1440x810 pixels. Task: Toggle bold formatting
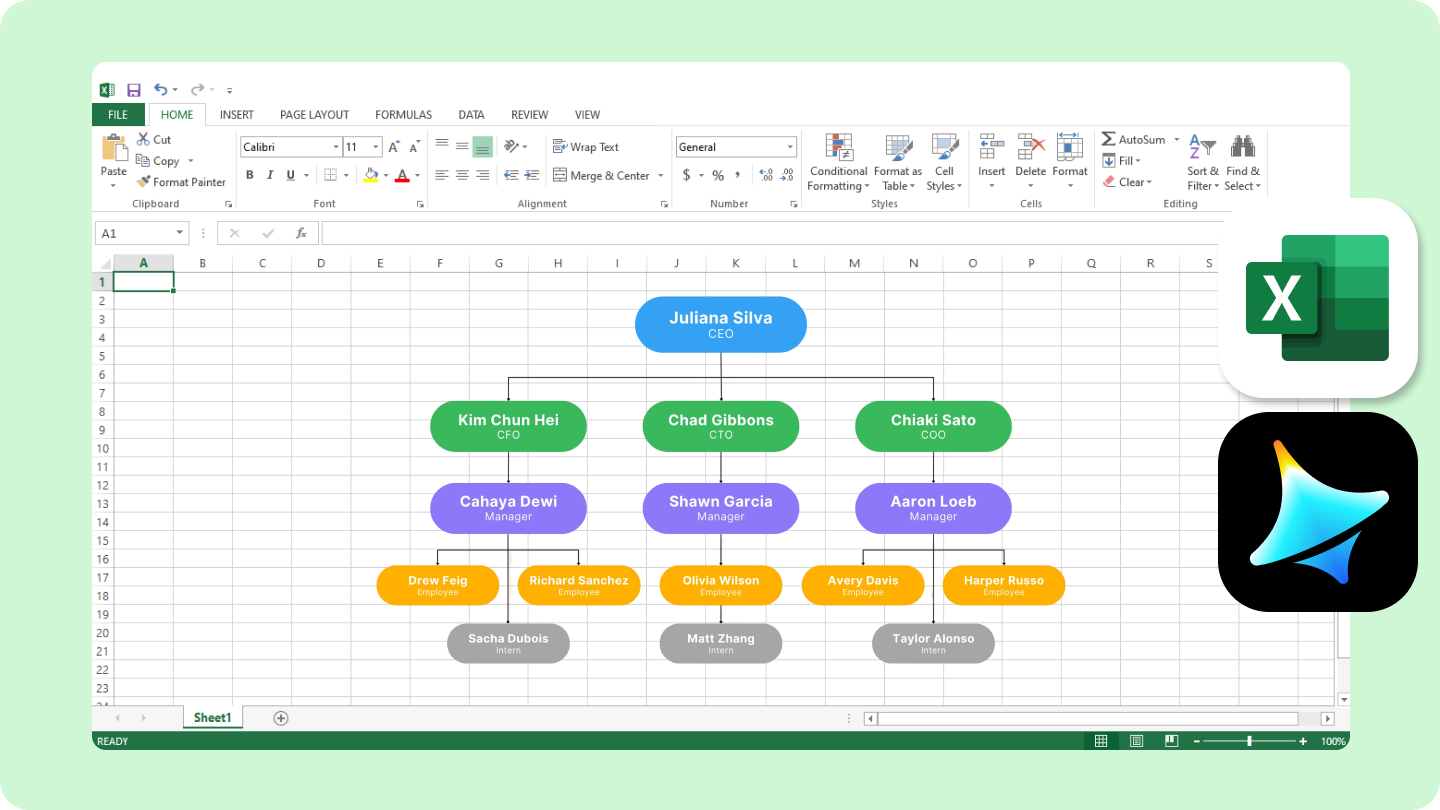[x=250, y=175]
